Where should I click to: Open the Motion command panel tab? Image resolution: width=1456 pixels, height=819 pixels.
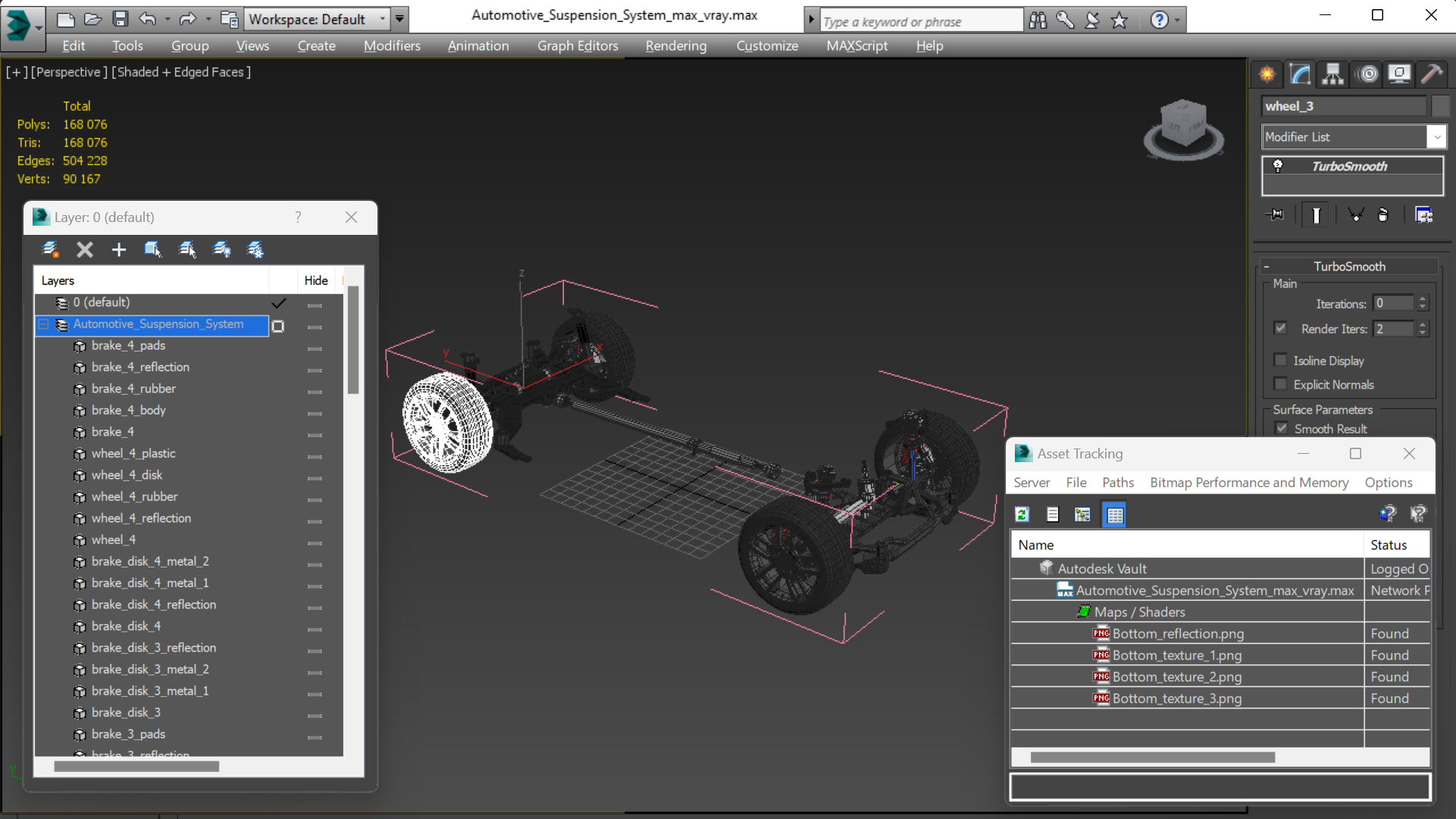[x=1368, y=74]
